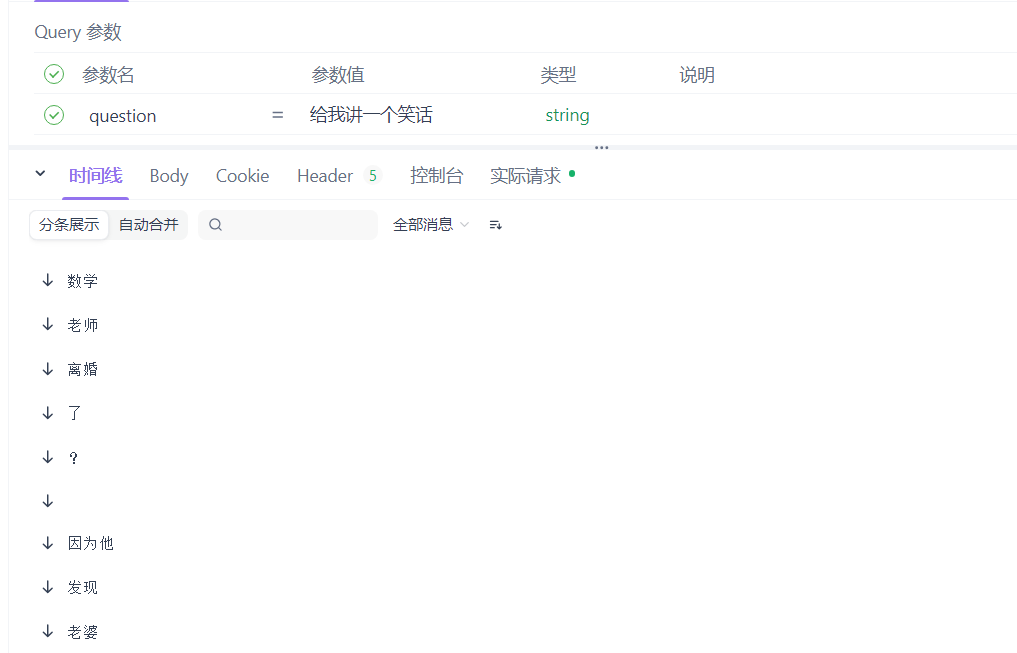Click the parameter value field 给我讲一个笑话
This screenshot has height=653, width=1017.
coord(371,115)
